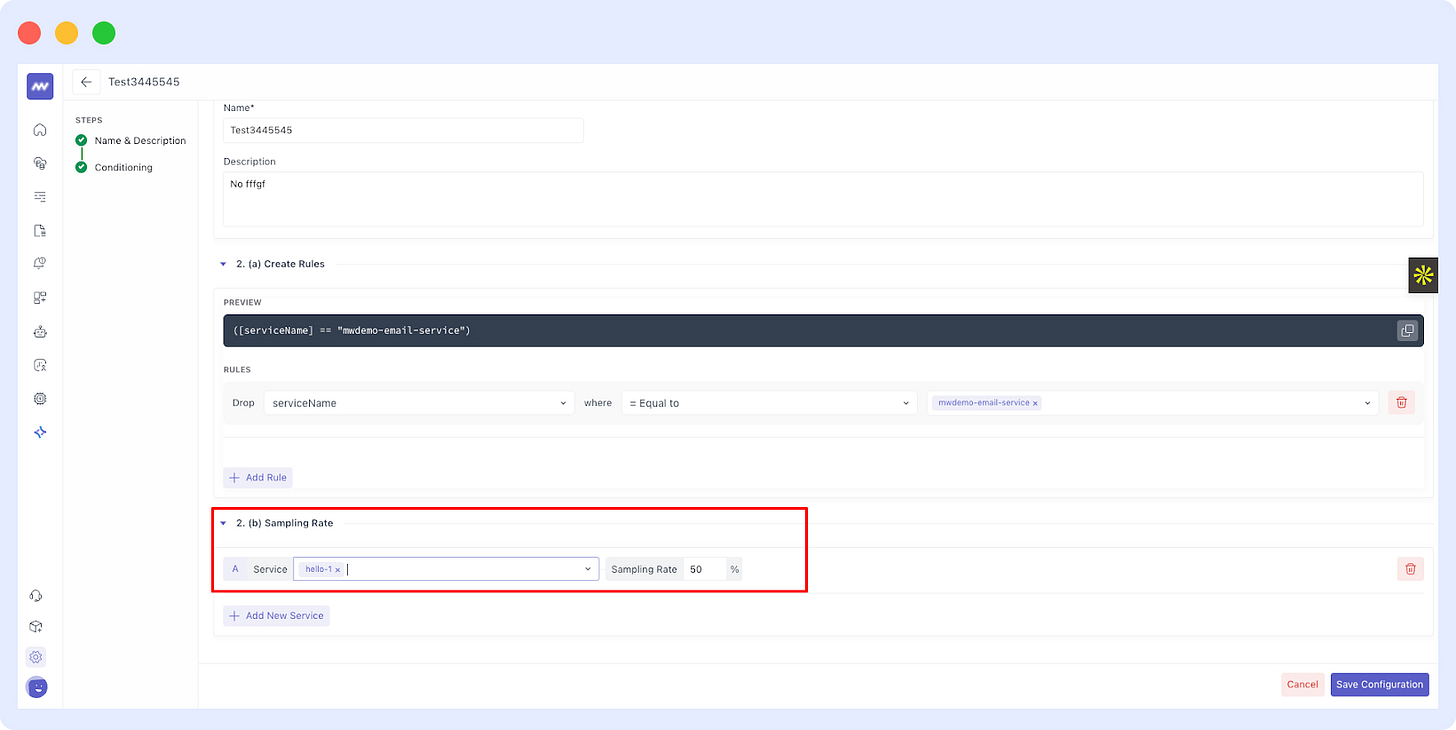The image size is (1456, 730).
Task: Open the installation box icon
Action: (x=36, y=627)
